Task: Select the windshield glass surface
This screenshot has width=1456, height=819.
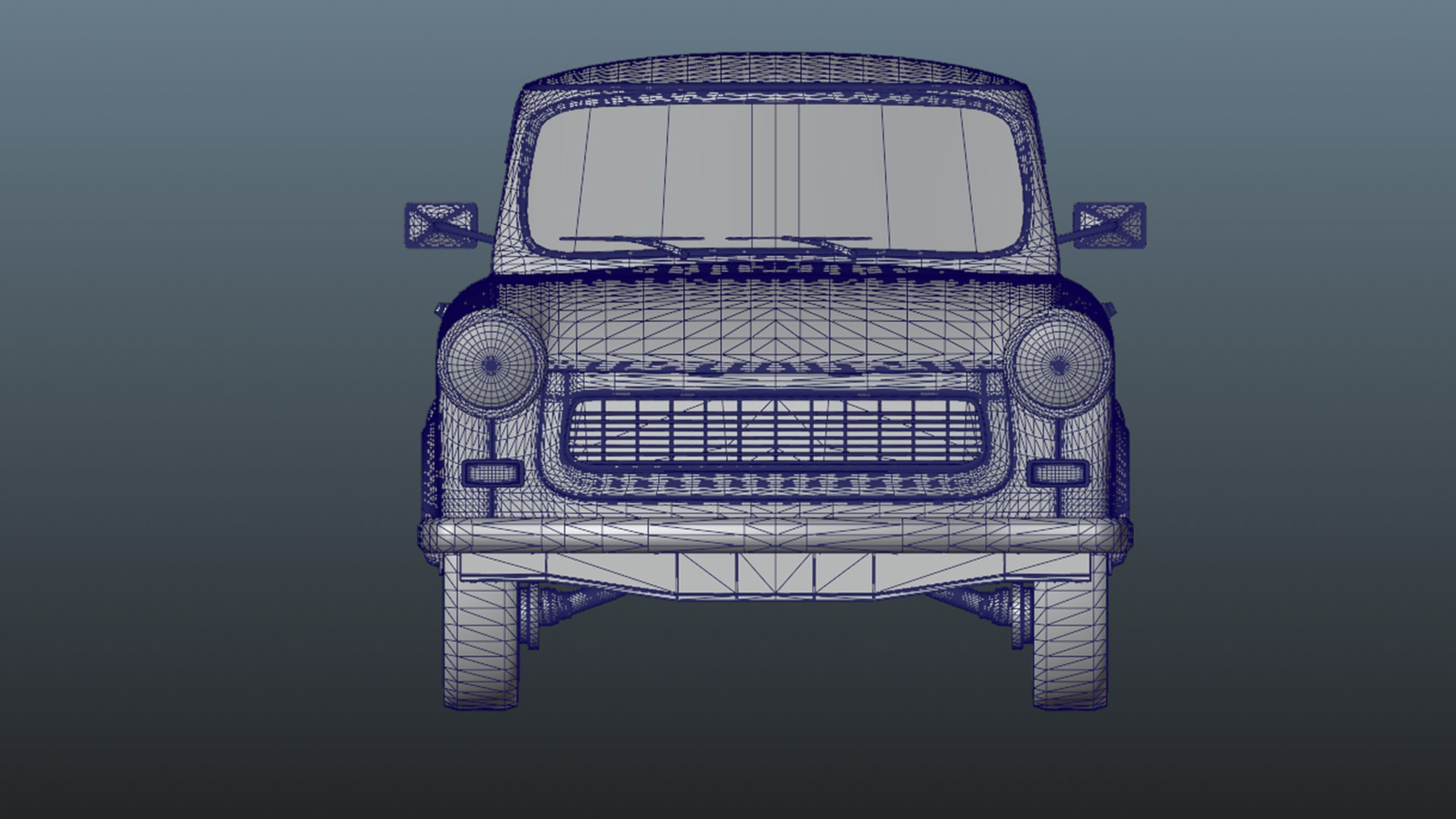Action: pyautogui.click(x=775, y=179)
